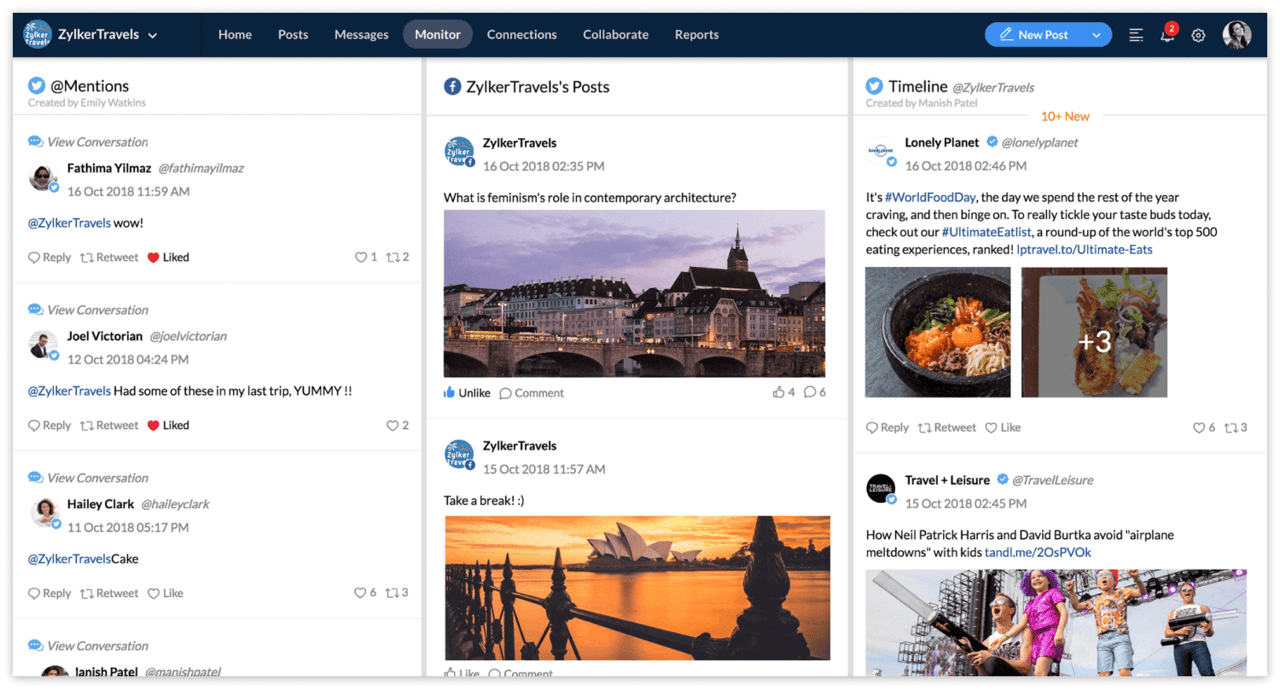Open the list/filter icon next to New Post
The image size is (1280, 695).
pyautogui.click(x=1135, y=34)
